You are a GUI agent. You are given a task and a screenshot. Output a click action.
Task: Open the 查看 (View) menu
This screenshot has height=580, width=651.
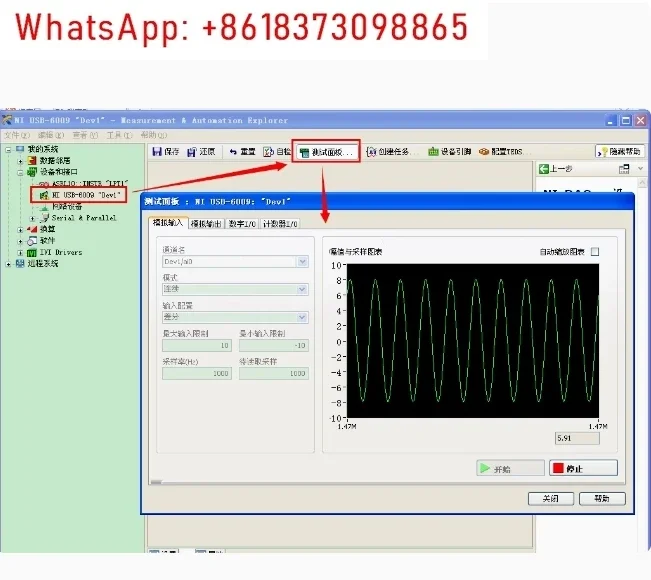pyautogui.click(x=85, y=135)
